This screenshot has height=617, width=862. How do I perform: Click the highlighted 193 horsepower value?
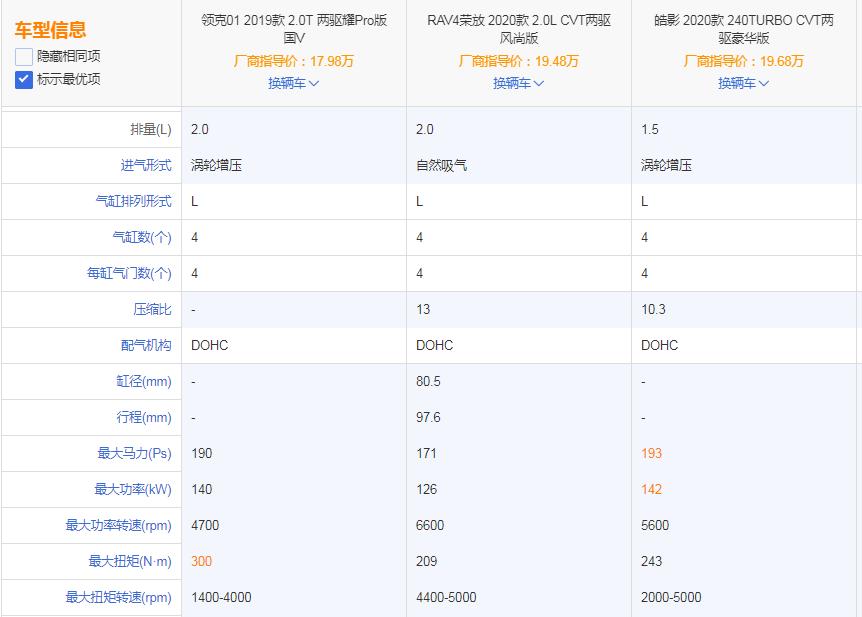tap(649, 453)
